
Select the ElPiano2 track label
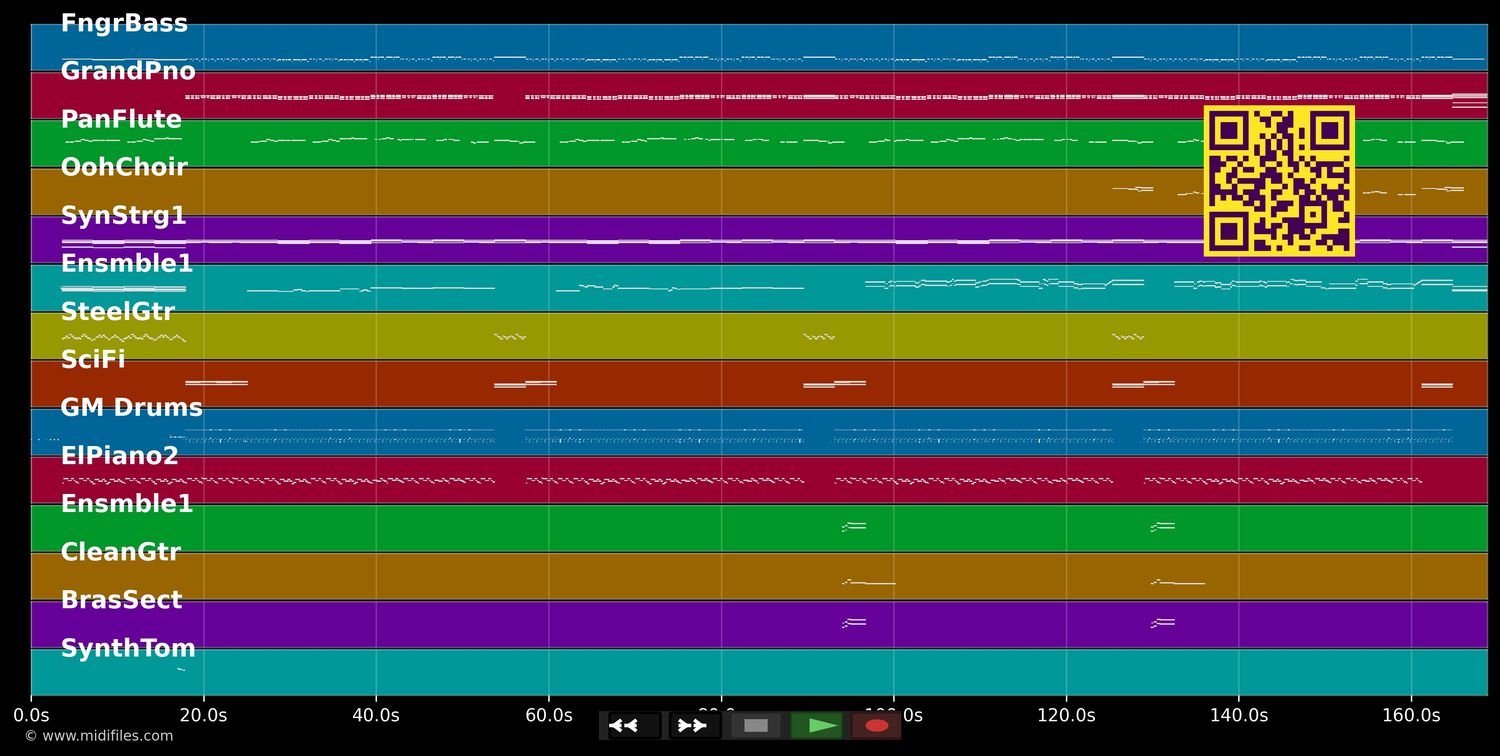[120, 456]
